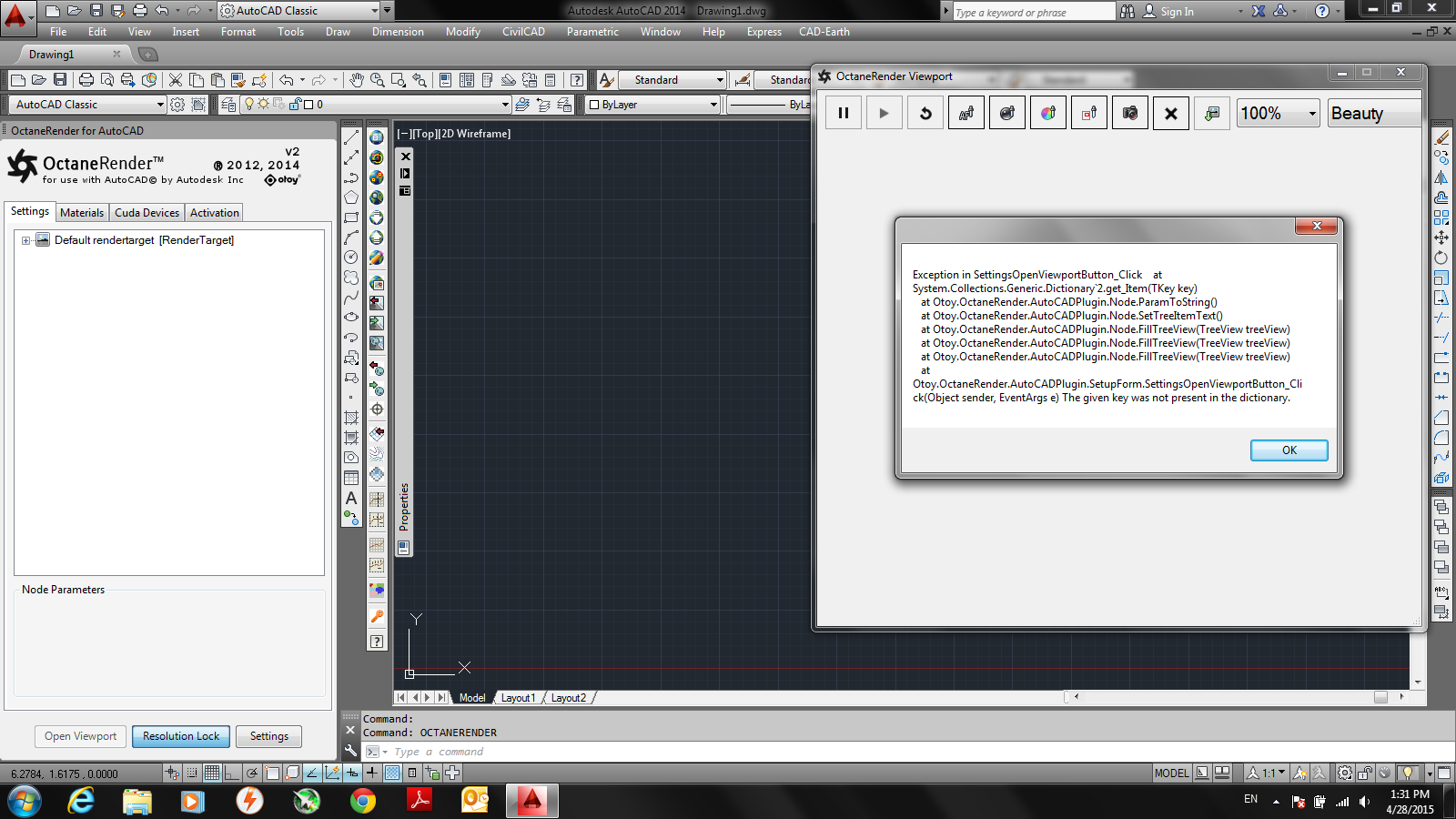
Task: Toggle Dynamic Input in status bar
Action: [x=352, y=773]
